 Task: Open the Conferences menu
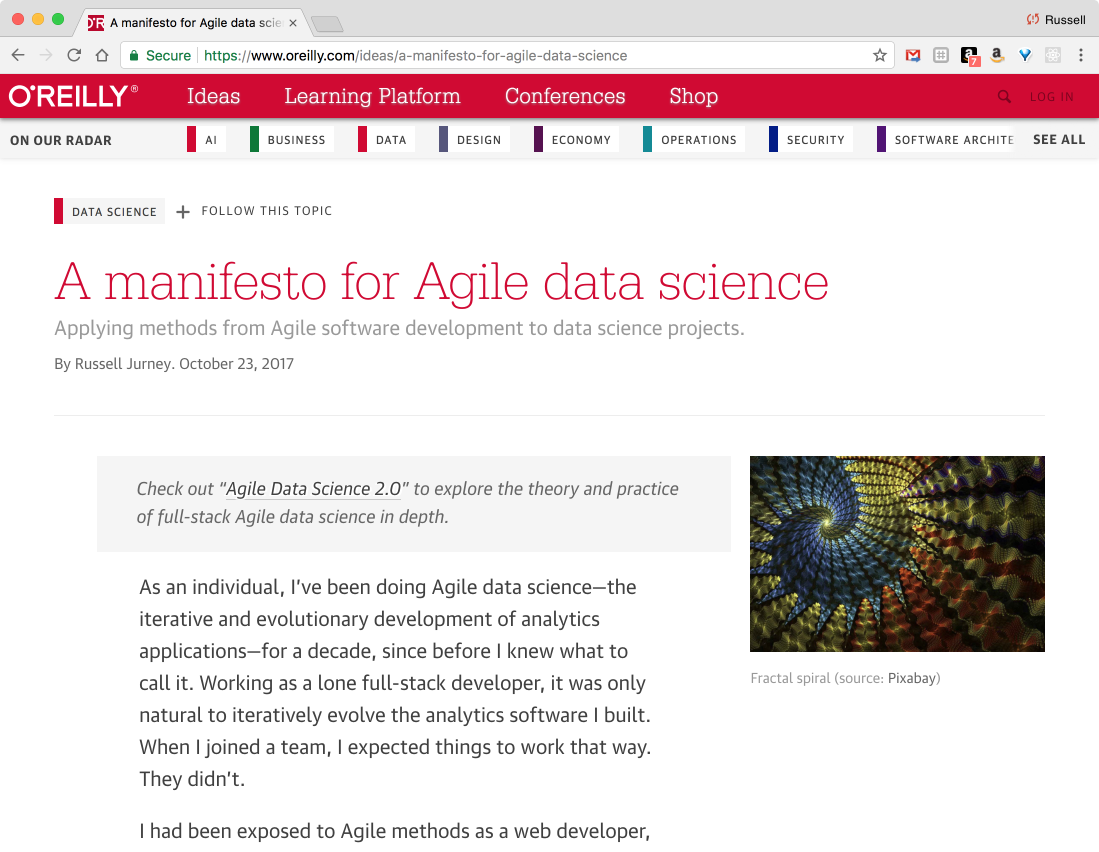565,96
